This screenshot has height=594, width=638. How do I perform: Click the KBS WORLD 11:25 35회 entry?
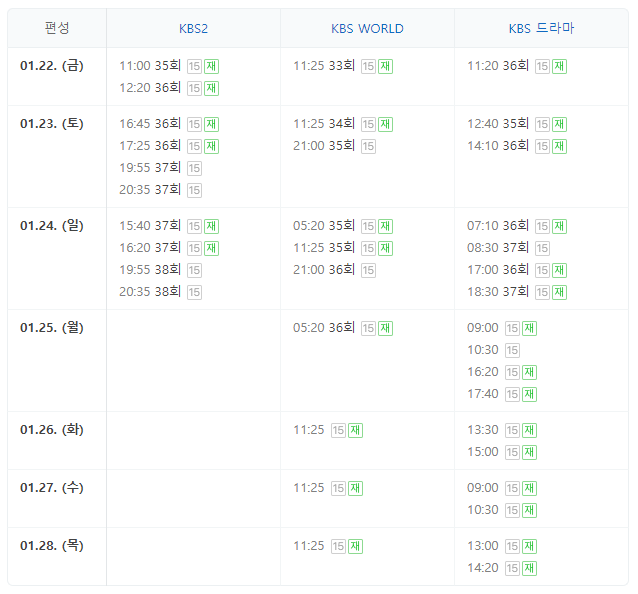click(x=324, y=248)
